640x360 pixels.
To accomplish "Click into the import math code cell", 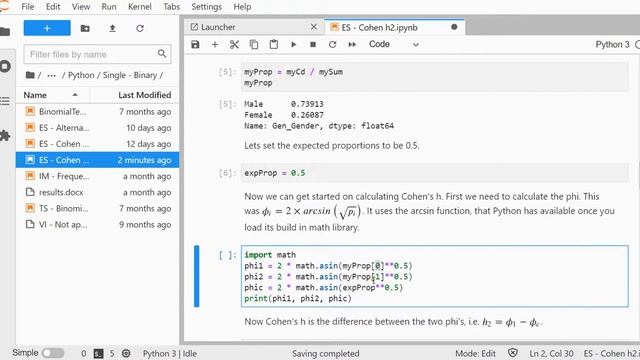I will [435, 276].
